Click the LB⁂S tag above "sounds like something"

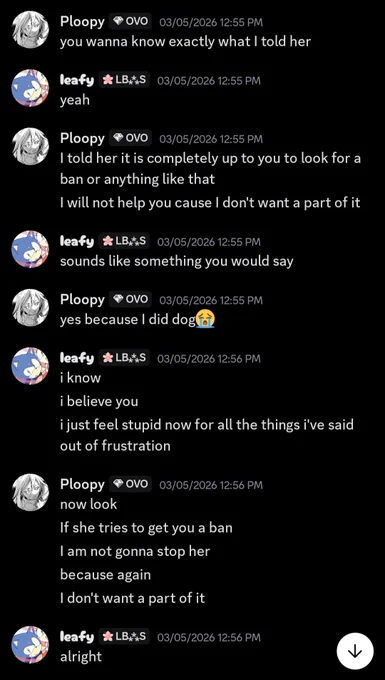[x=124, y=241]
